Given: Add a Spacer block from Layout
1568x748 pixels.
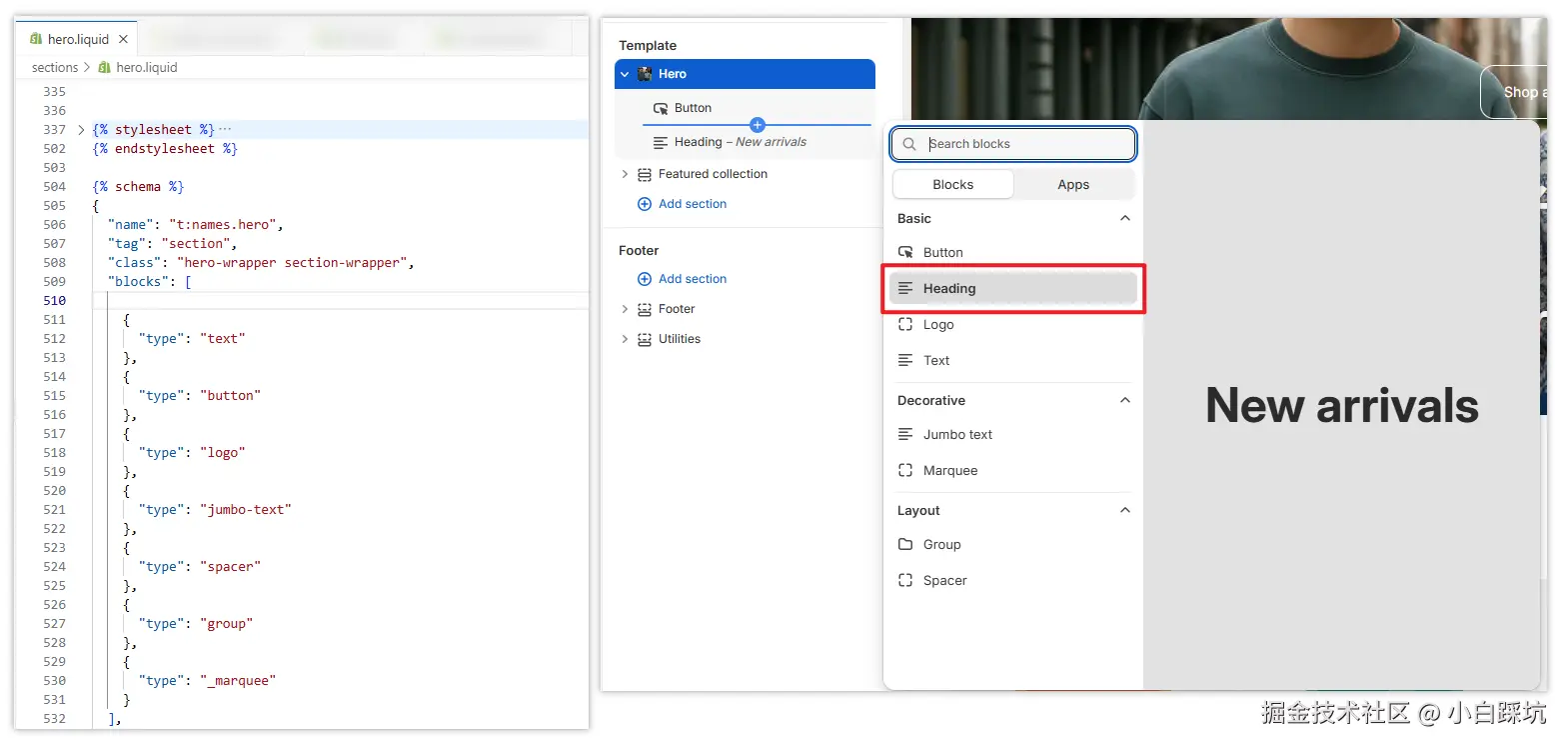Looking at the screenshot, I should point(1013,580).
